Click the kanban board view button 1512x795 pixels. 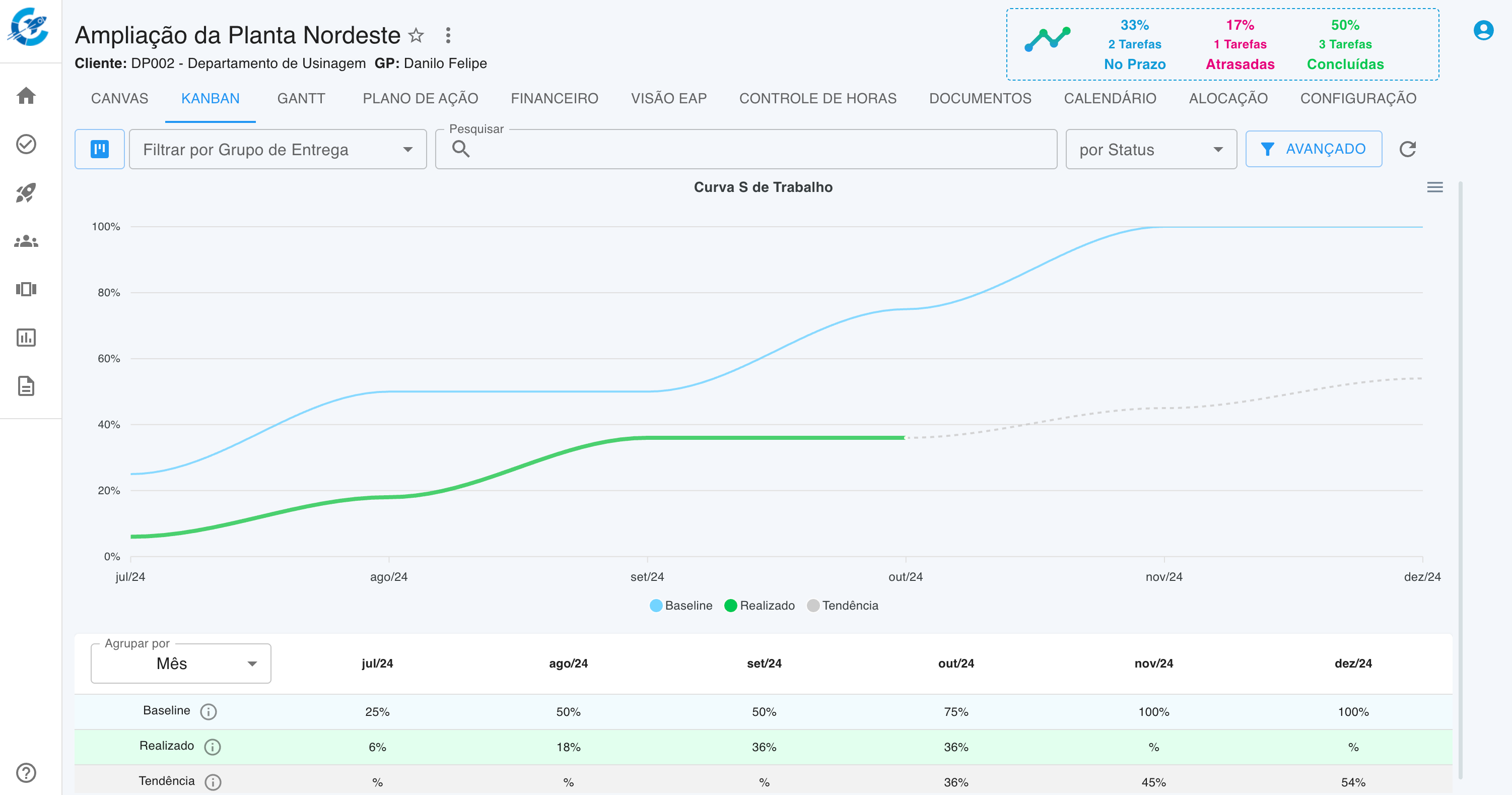[100, 149]
